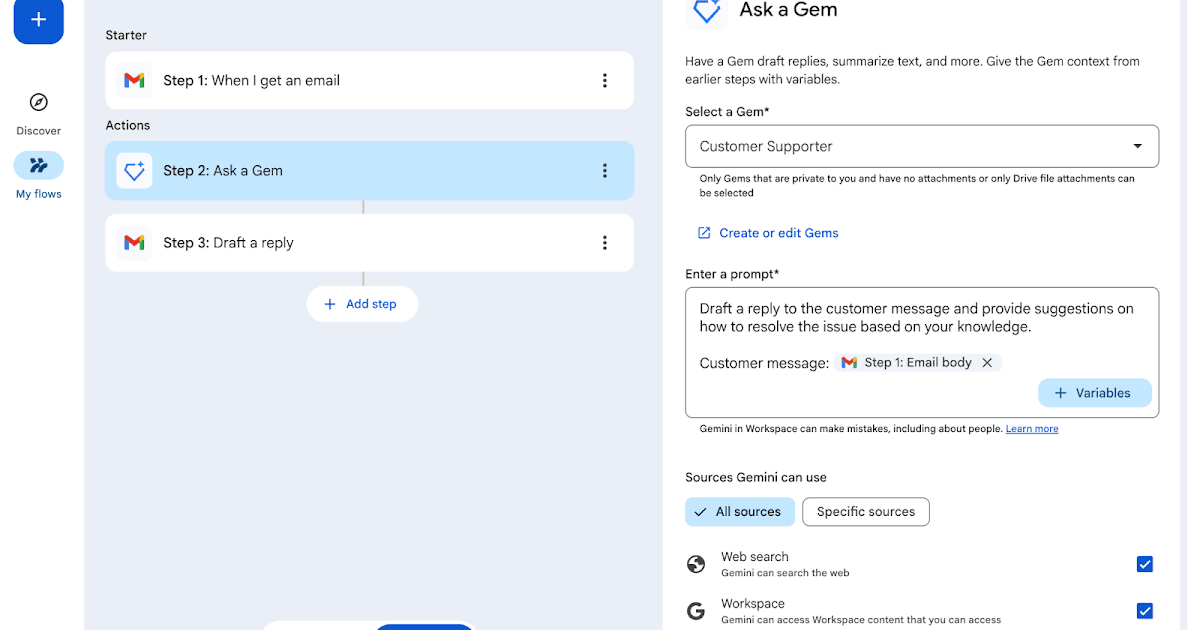Uncheck the Web search checkbox

coord(1145,564)
